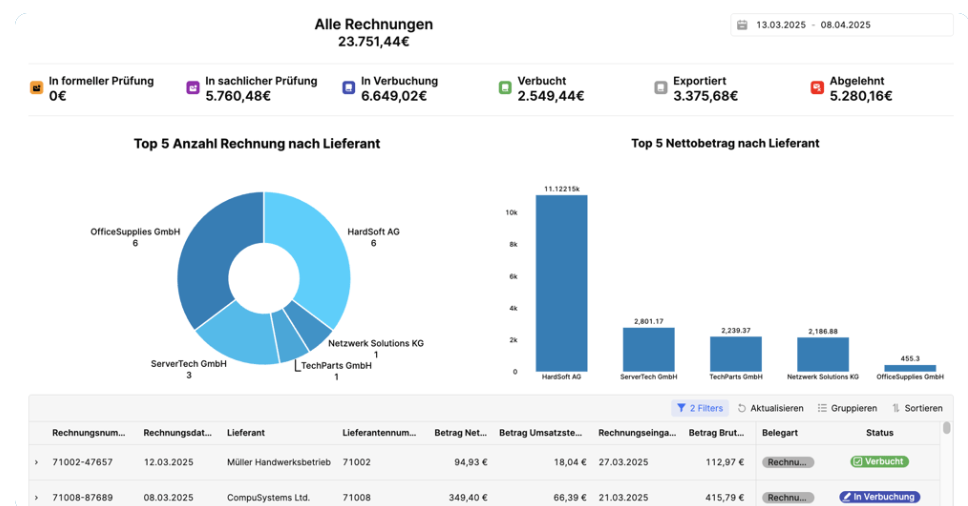Expand invoice row 71002-47657

point(37,462)
